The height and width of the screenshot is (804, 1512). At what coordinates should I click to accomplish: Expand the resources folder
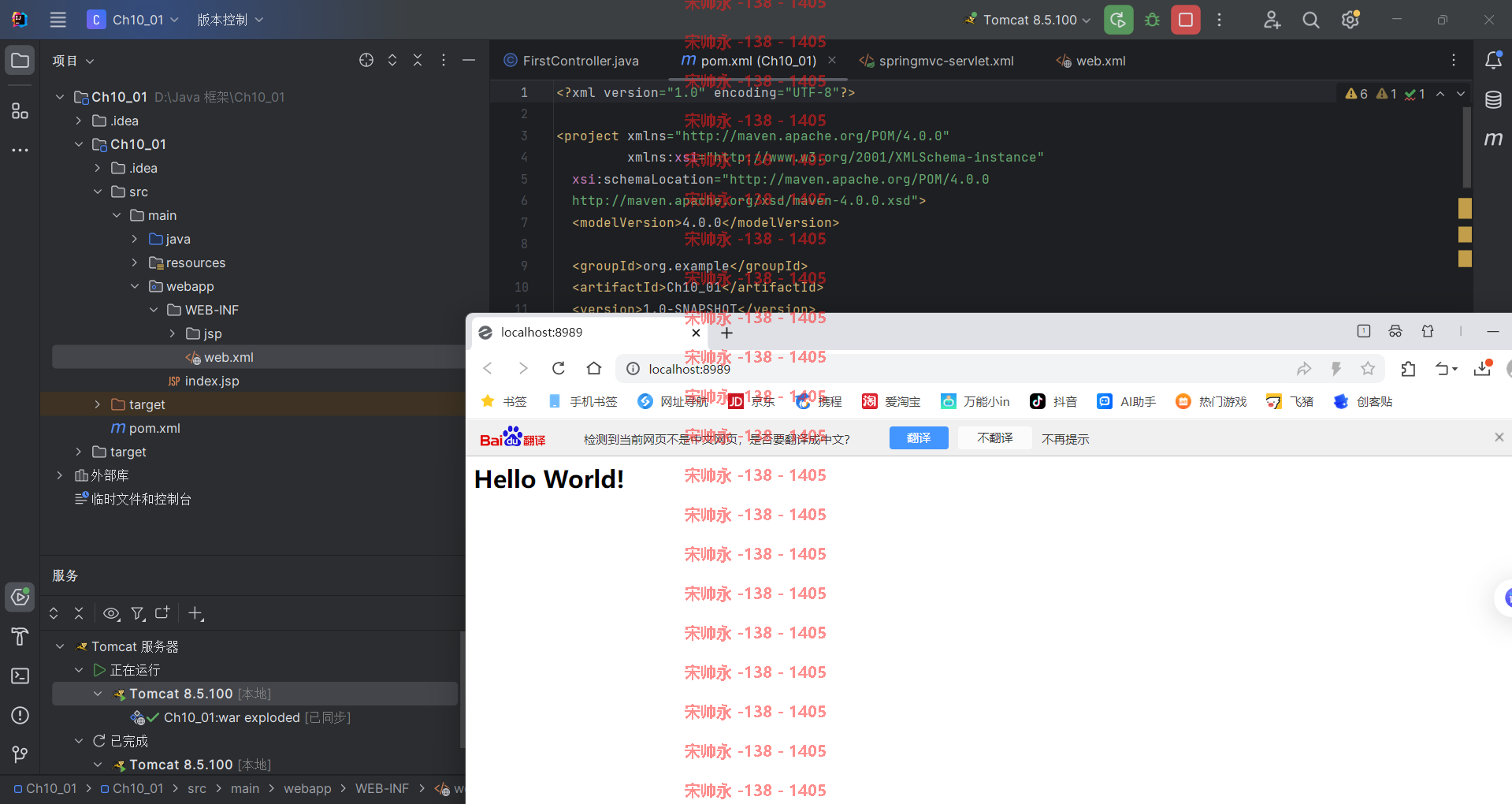click(x=134, y=262)
